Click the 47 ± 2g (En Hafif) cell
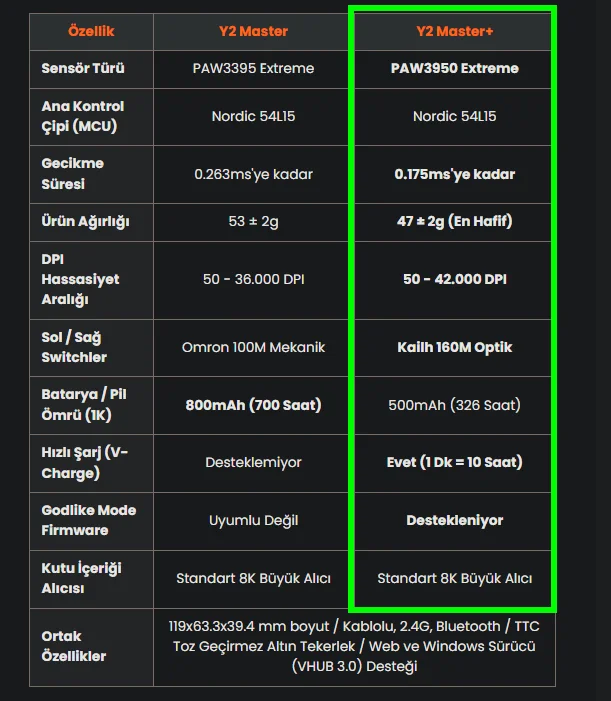Image resolution: width=611 pixels, height=701 pixels. pos(455,221)
